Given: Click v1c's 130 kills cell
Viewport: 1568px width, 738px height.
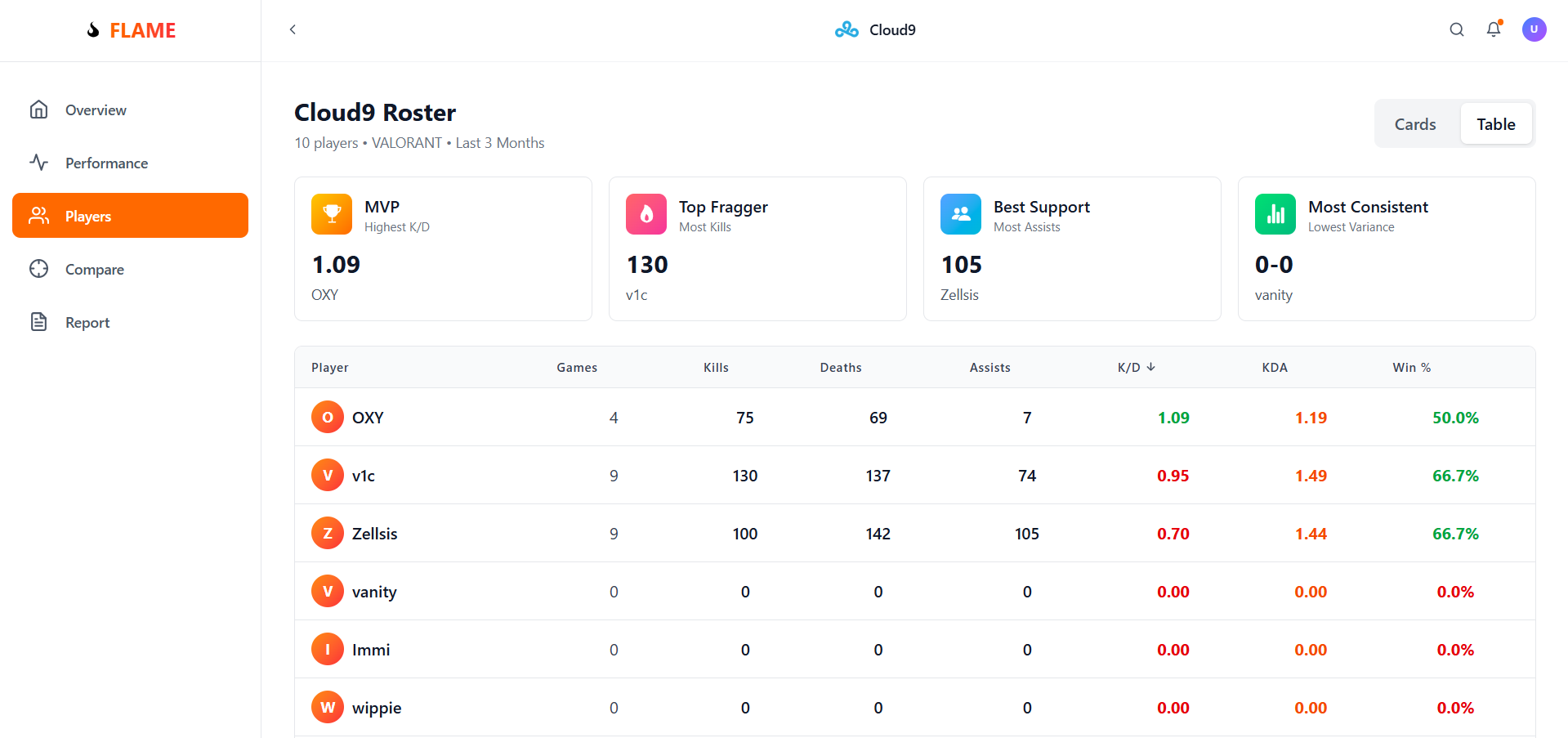Looking at the screenshot, I should click(745, 476).
